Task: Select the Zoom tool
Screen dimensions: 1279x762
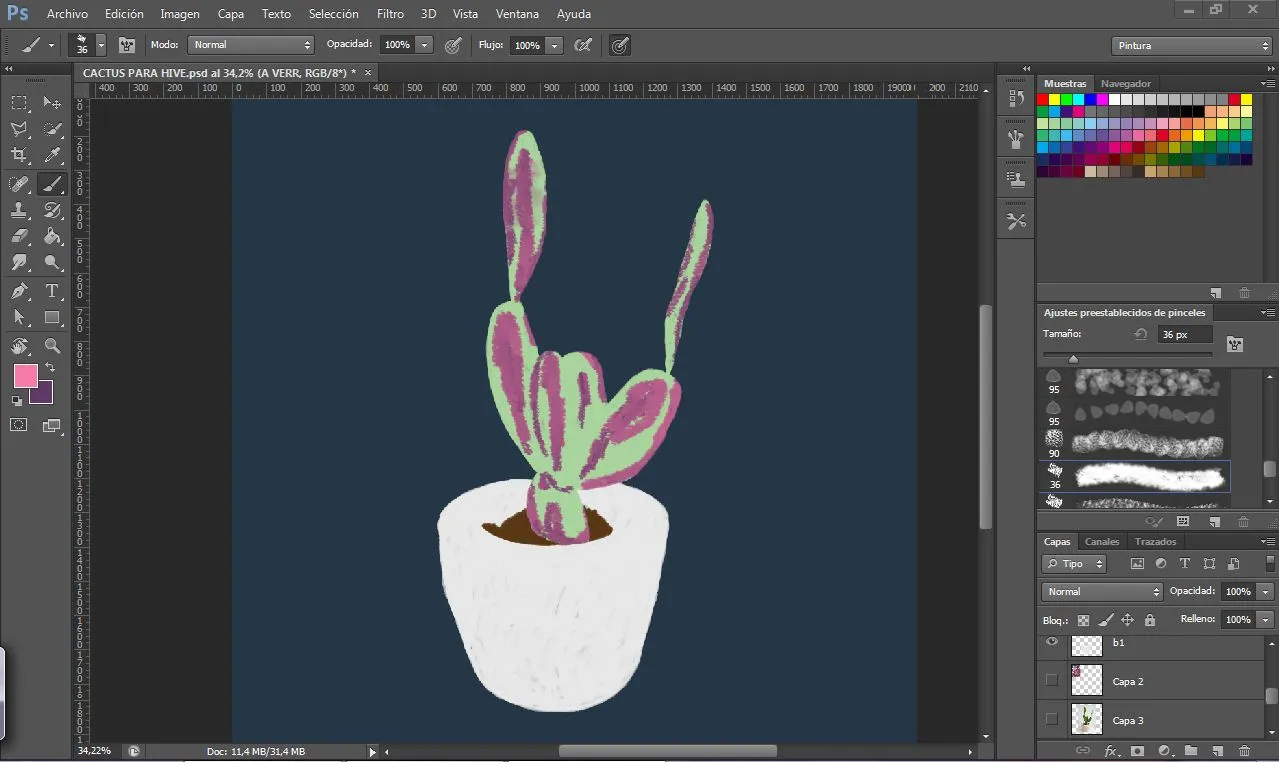Action: (x=52, y=346)
